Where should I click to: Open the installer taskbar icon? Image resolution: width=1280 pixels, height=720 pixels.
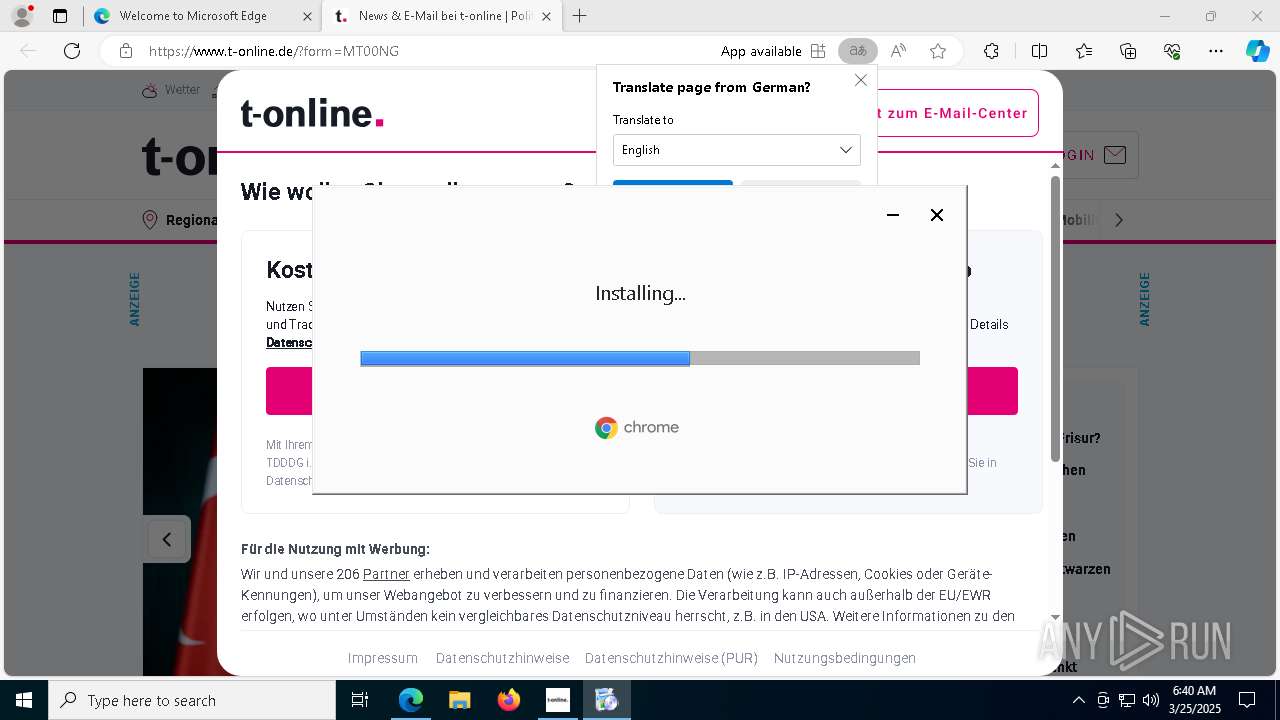click(606, 700)
